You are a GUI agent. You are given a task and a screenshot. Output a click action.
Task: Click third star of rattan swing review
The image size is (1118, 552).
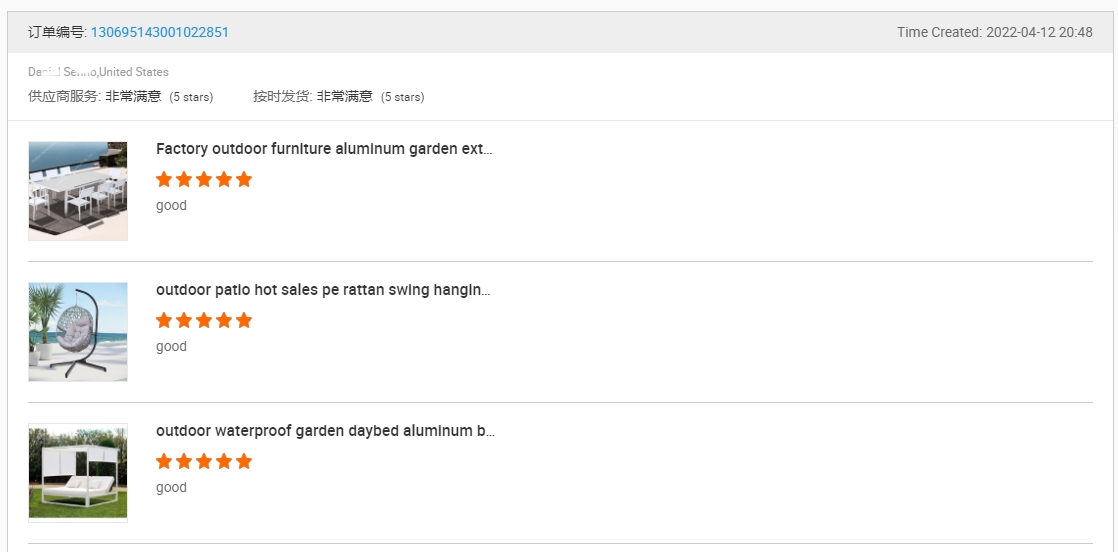point(204,320)
